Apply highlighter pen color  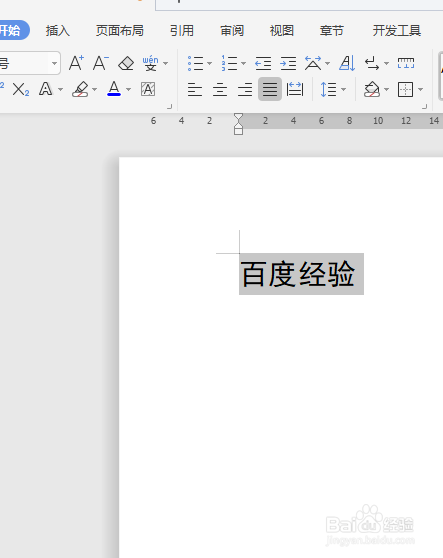tap(80, 89)
